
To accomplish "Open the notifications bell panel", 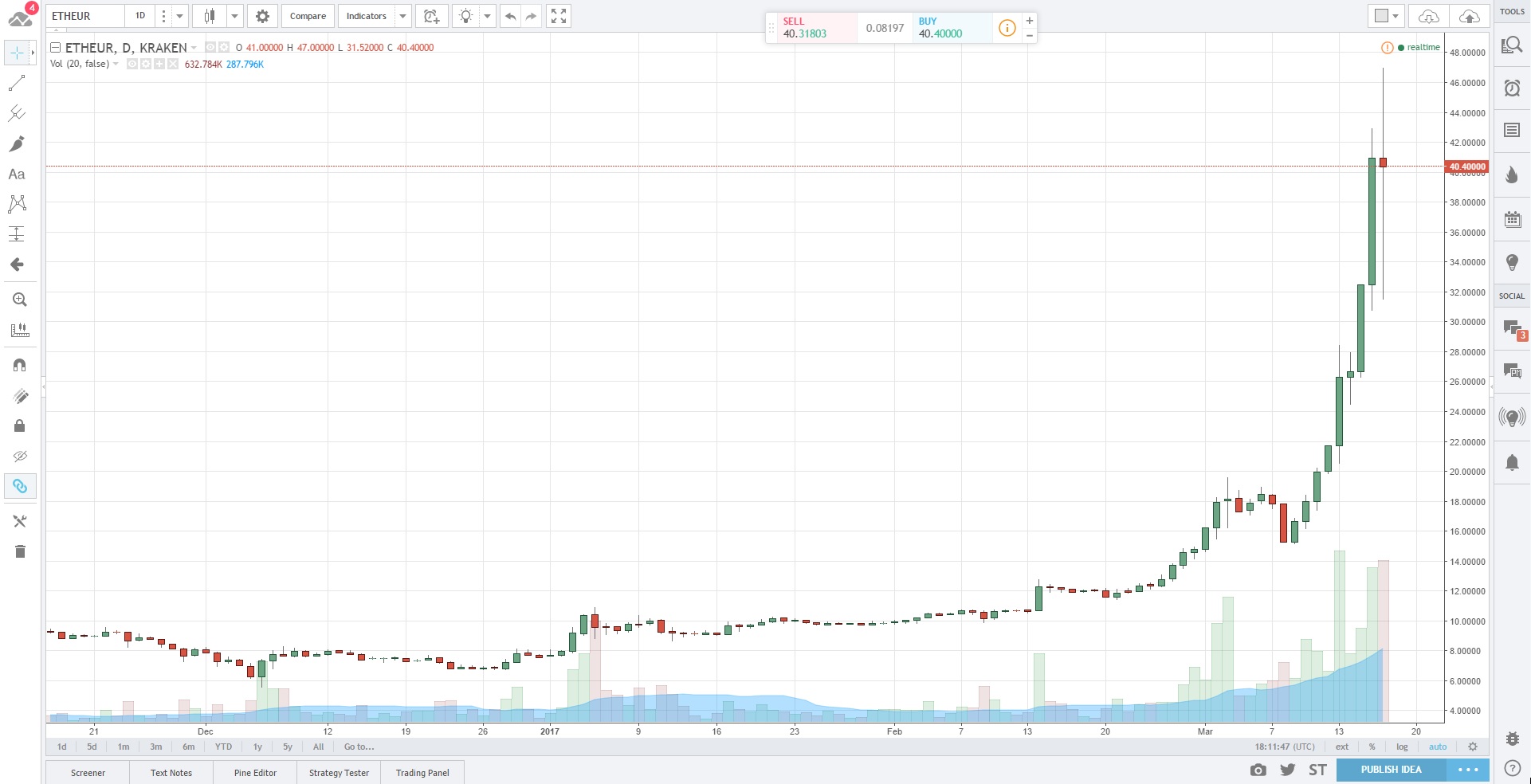I will pyautogui.click(x=1512, y=462).
